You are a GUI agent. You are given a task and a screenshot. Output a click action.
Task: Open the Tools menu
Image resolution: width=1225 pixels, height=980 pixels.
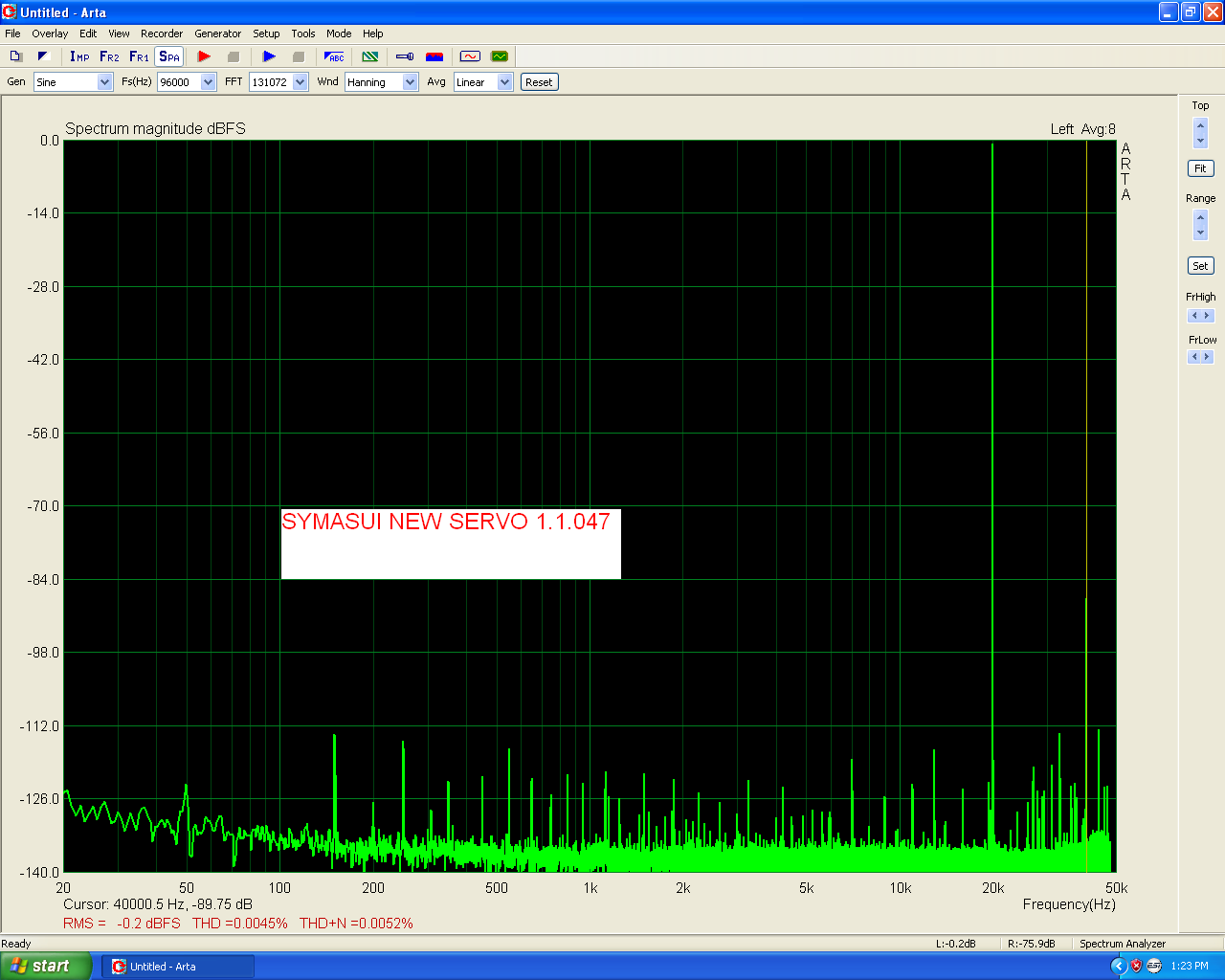[303, 33]
